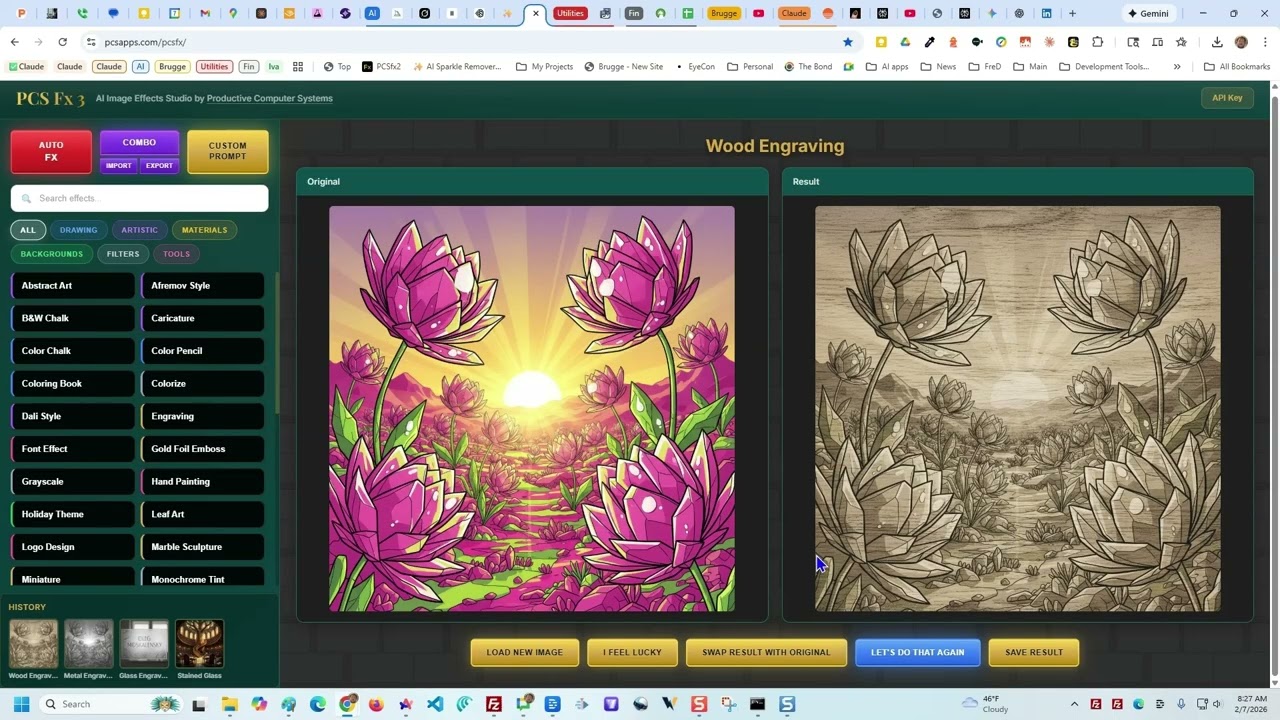1280x720 pixels.
Task: Open Windows Start menu
Action: 21,704
